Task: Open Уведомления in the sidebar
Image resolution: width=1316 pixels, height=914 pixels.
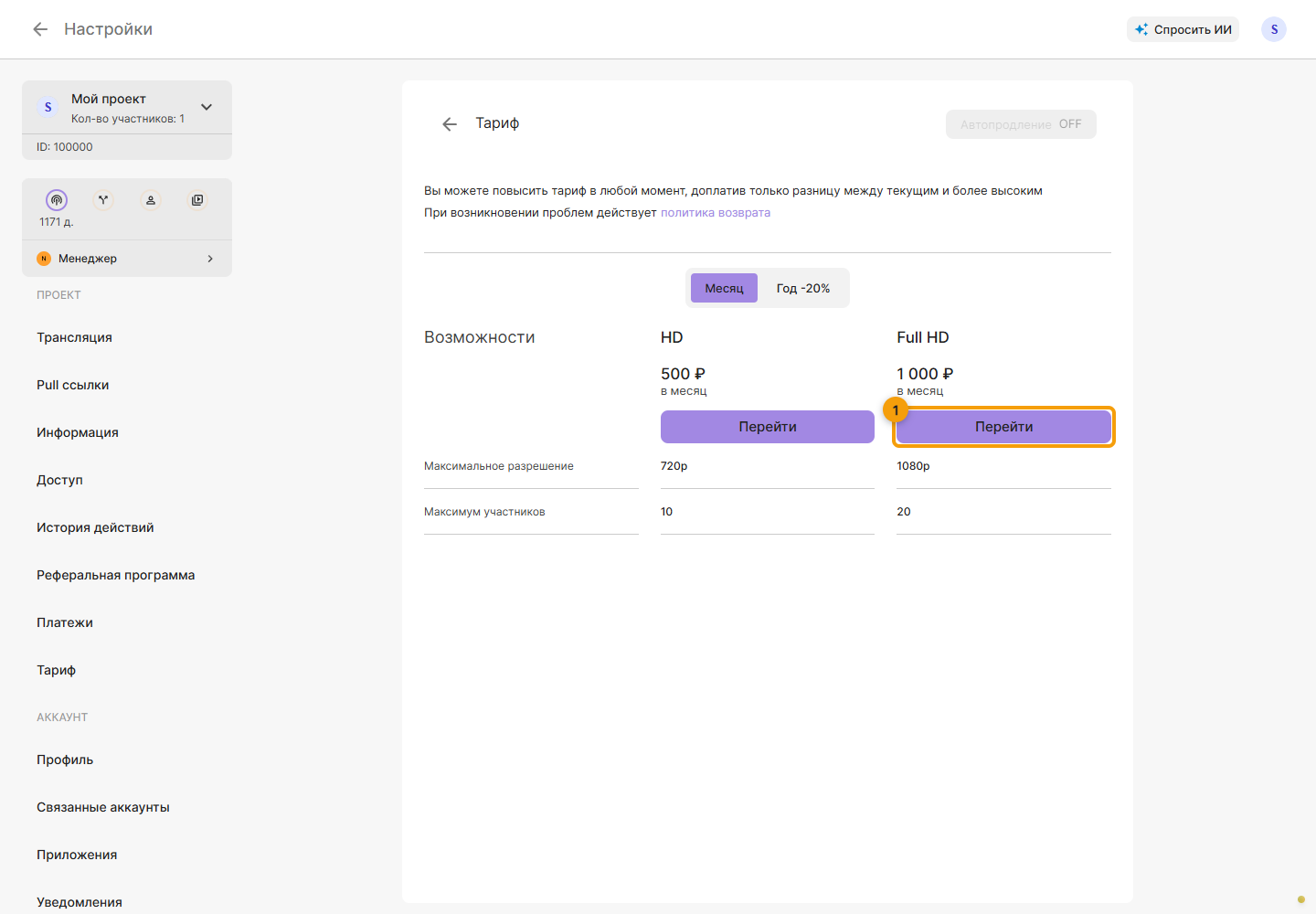Action: pos(80,902)
